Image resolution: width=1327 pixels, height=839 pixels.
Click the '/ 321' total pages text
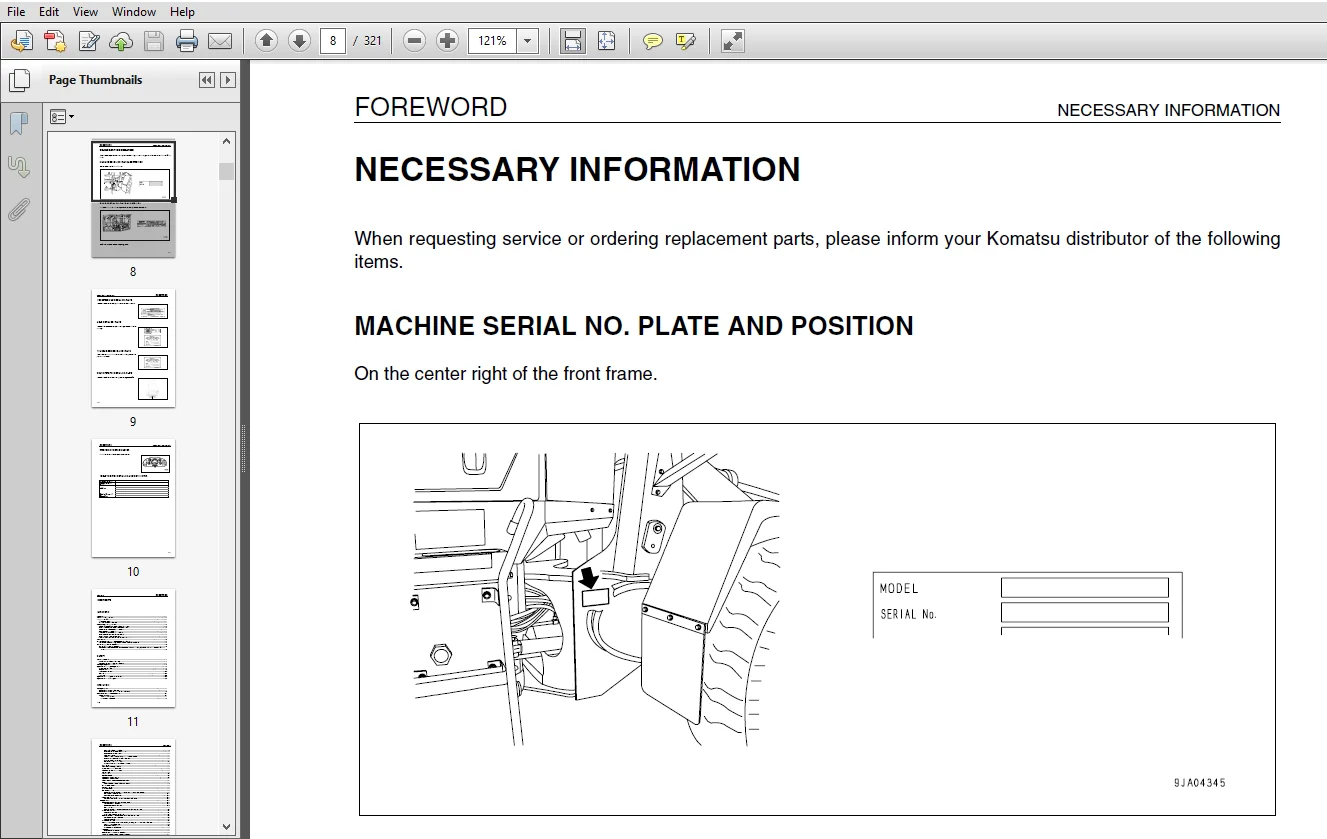click(x=367, y=41)
